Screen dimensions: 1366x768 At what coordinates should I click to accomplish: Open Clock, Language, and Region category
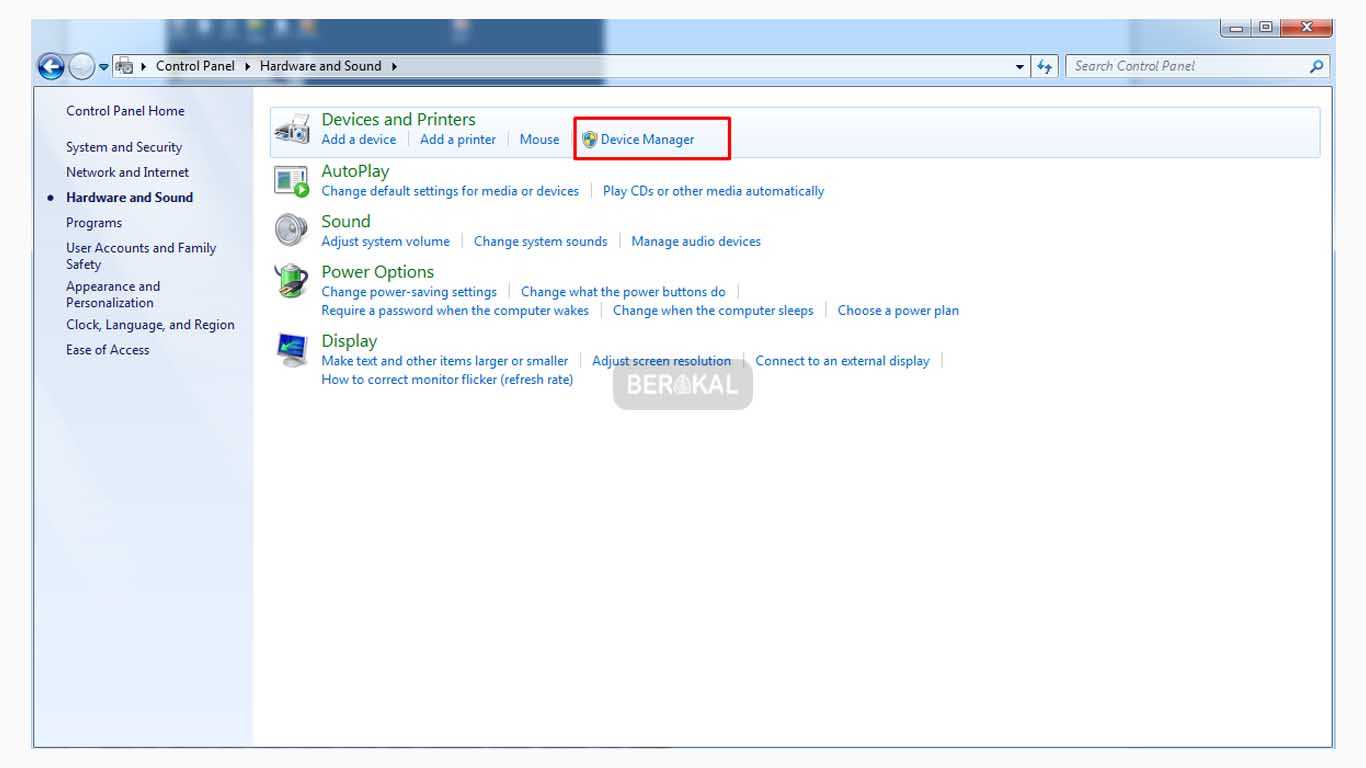[150, 325]
